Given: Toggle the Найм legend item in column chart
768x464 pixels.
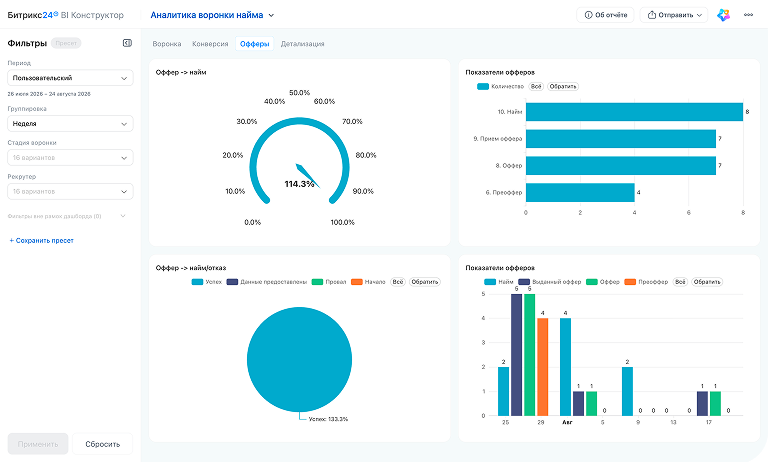Looking at the screenshot, I should (x=499, y=282).
